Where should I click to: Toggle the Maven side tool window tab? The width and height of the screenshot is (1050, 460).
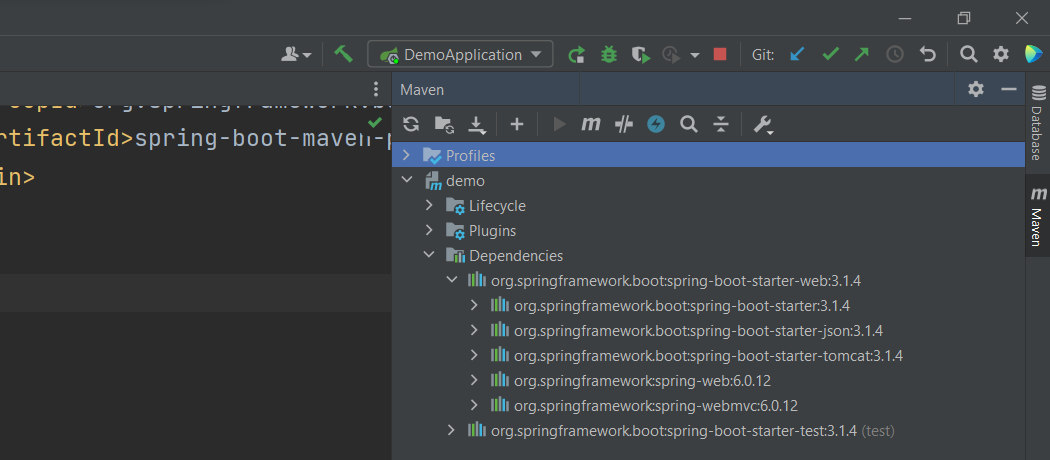[x=1037, y=216]
